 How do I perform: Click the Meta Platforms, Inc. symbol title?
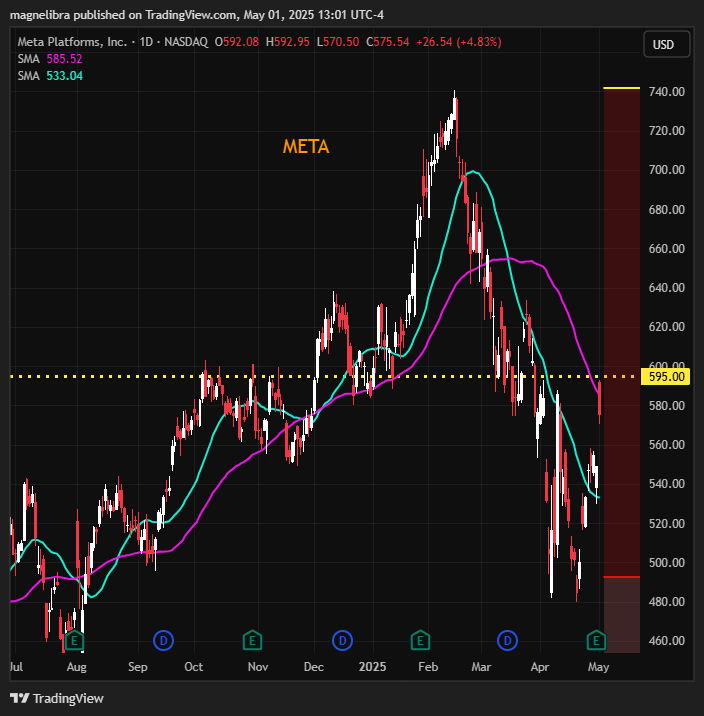click(72, 42)
